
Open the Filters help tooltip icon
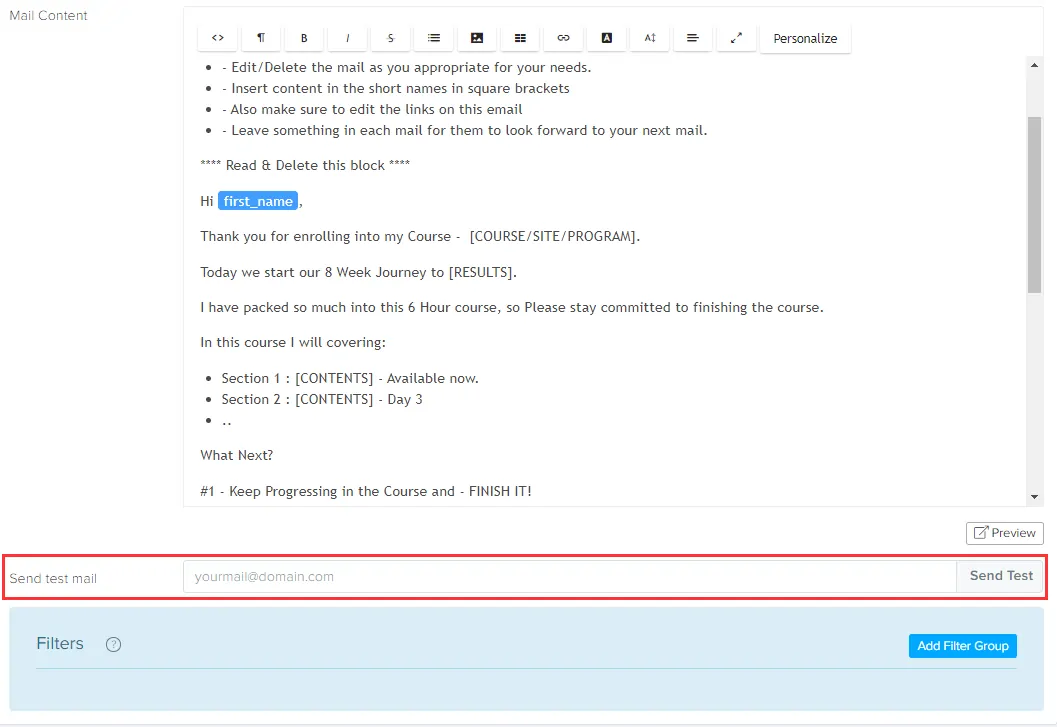pyautogui.click(x=113, y=644)
